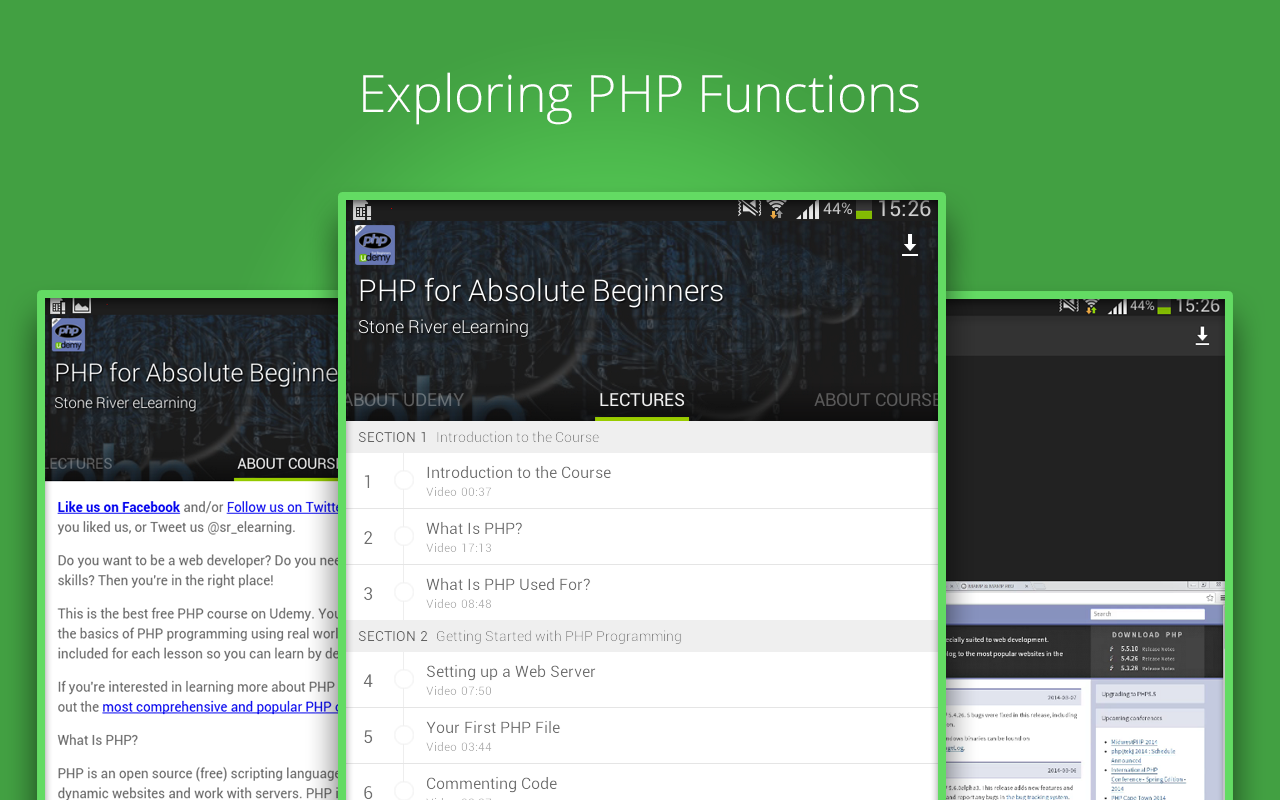Tap the signal strength bars in the center phone

tap(807, 209)
